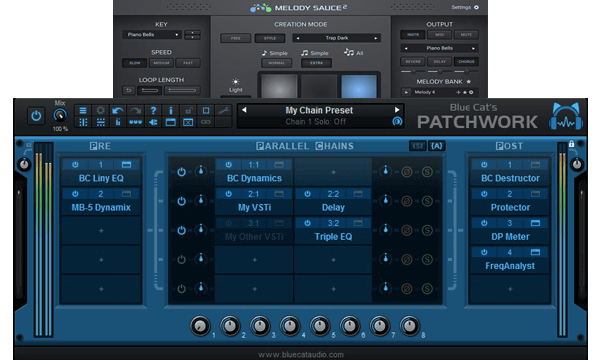
Task: Select next preset with right arrow
Action: pyautogui.click(x=397, y=110)
